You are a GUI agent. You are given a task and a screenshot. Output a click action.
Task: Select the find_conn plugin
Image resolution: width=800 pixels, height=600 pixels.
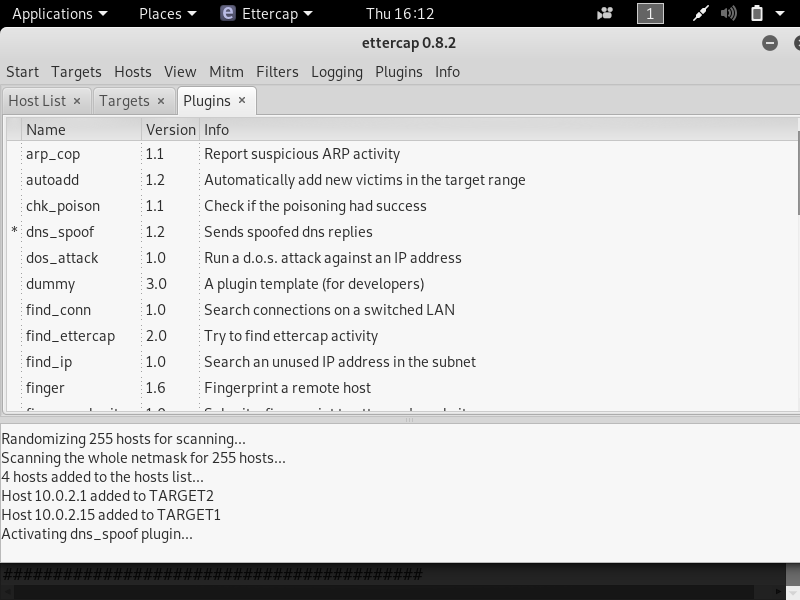tap(58, 310)
